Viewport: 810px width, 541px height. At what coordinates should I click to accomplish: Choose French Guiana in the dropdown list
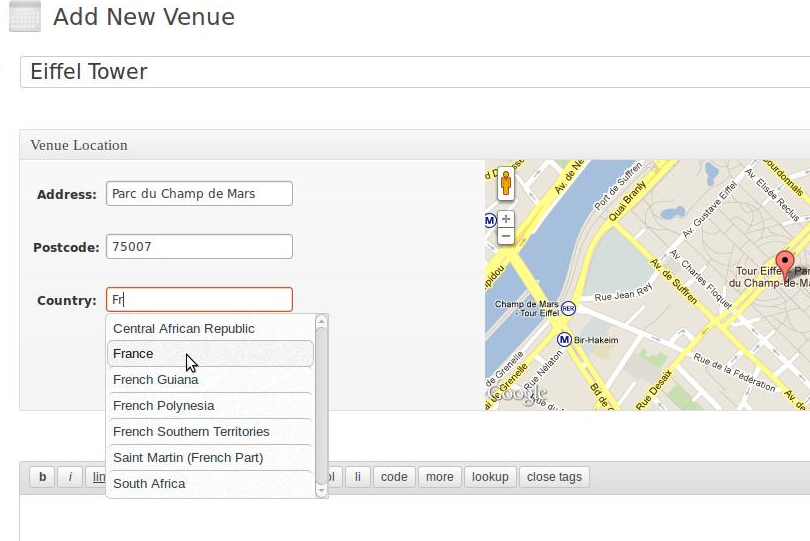pos(210,380)
